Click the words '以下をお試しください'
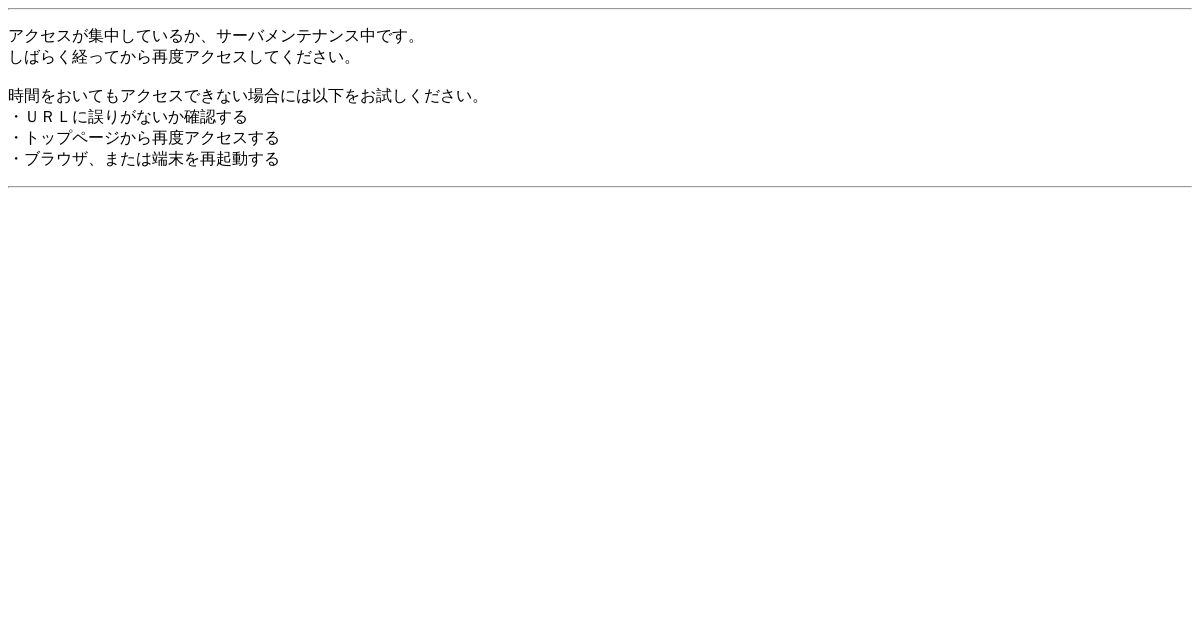The image size is (1200, 630). 392,96
